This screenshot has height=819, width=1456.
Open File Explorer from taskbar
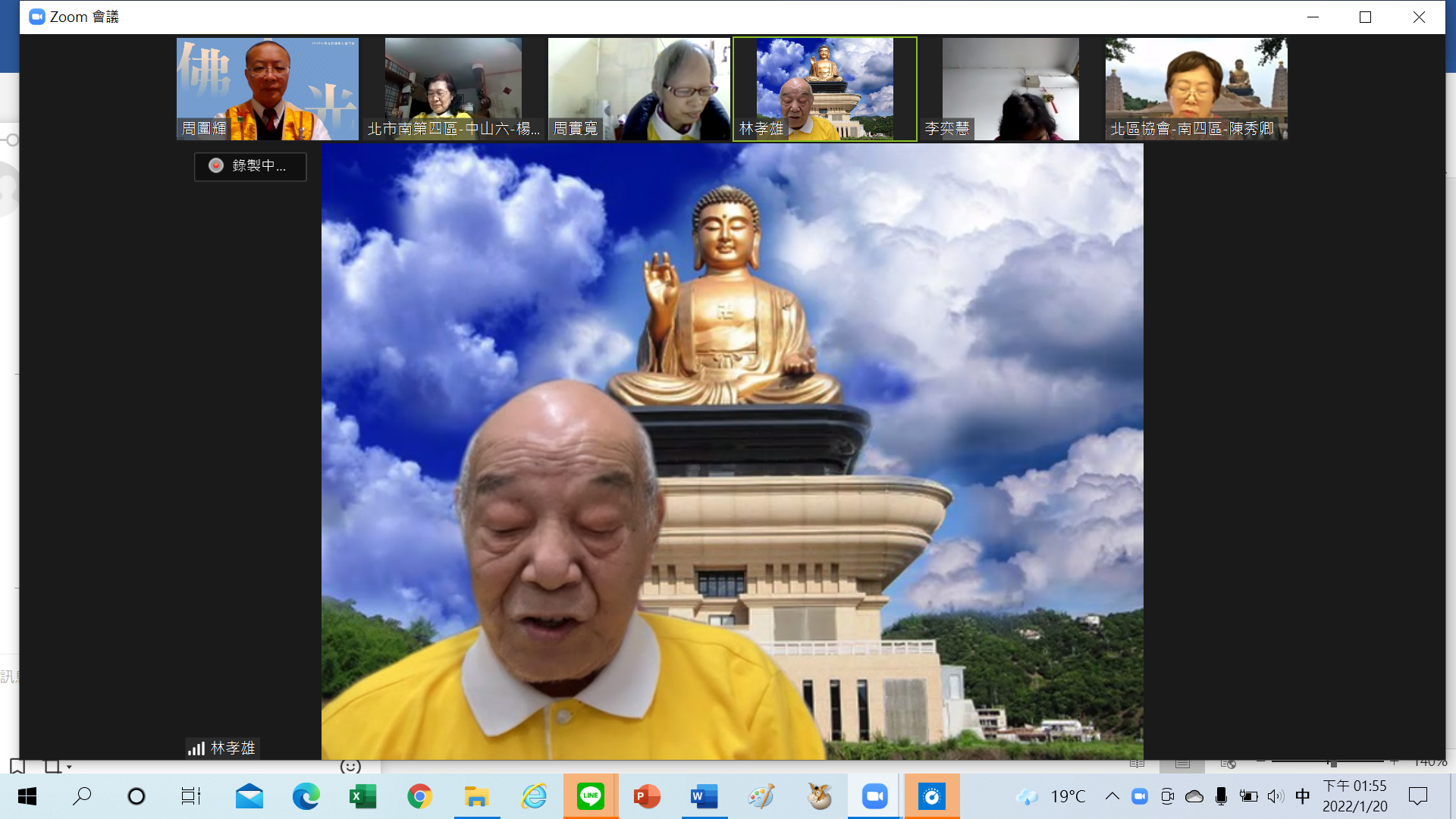pyautogui.click(x=476, y=796)
